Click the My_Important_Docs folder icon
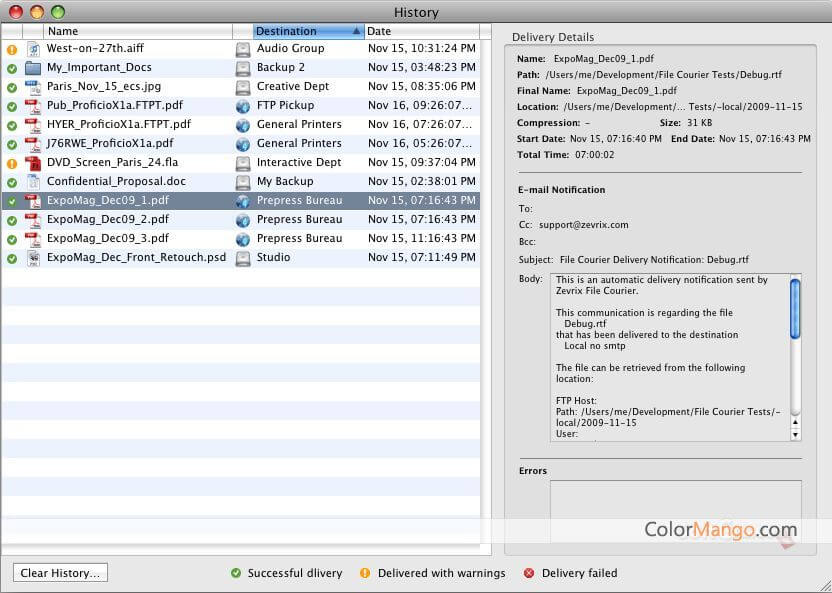 (x=33, y=68)
